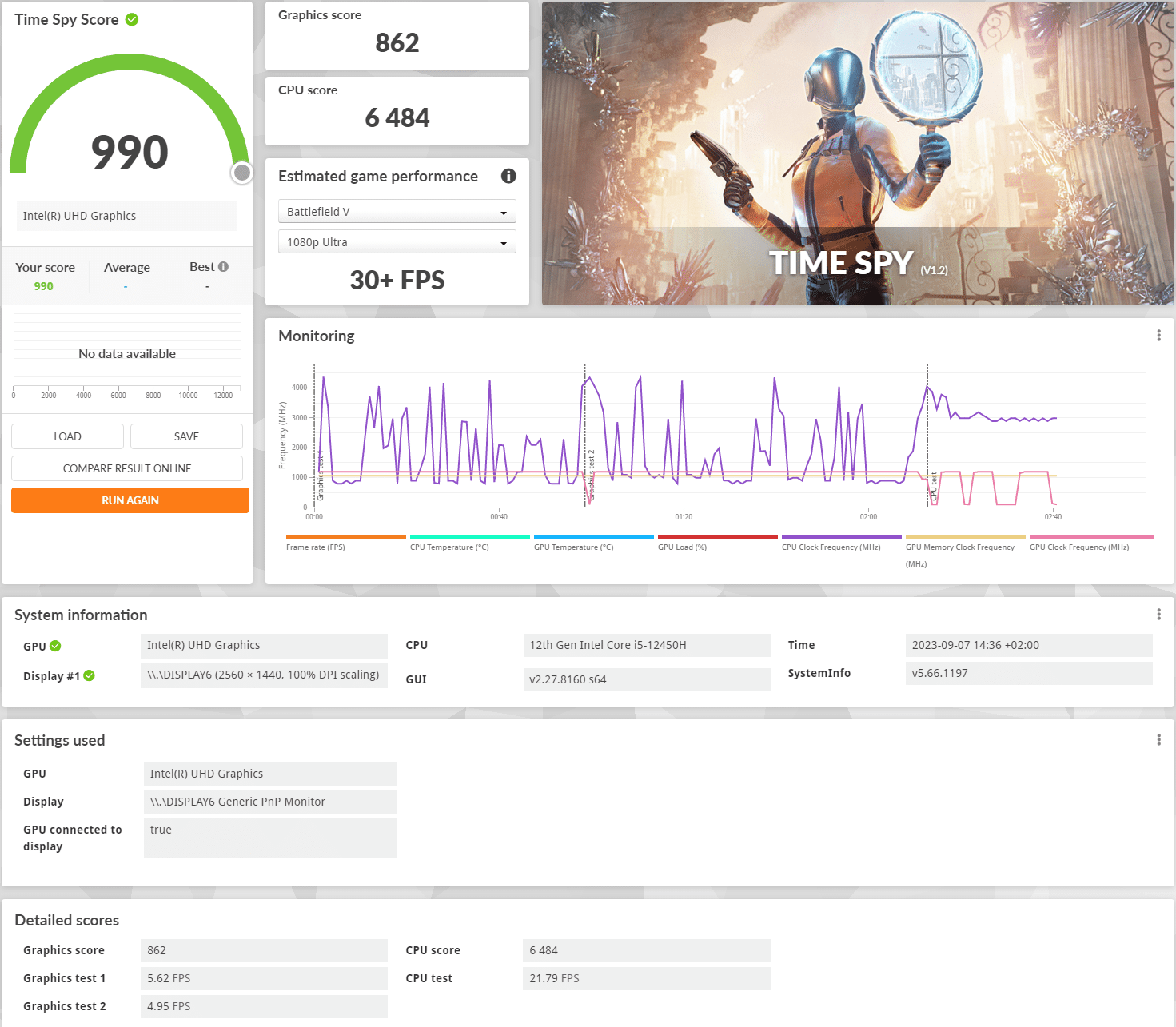Screen dimensions: 1176x1027
Task: Open the Settings used three-dot menu
Action: [1158, 740]
